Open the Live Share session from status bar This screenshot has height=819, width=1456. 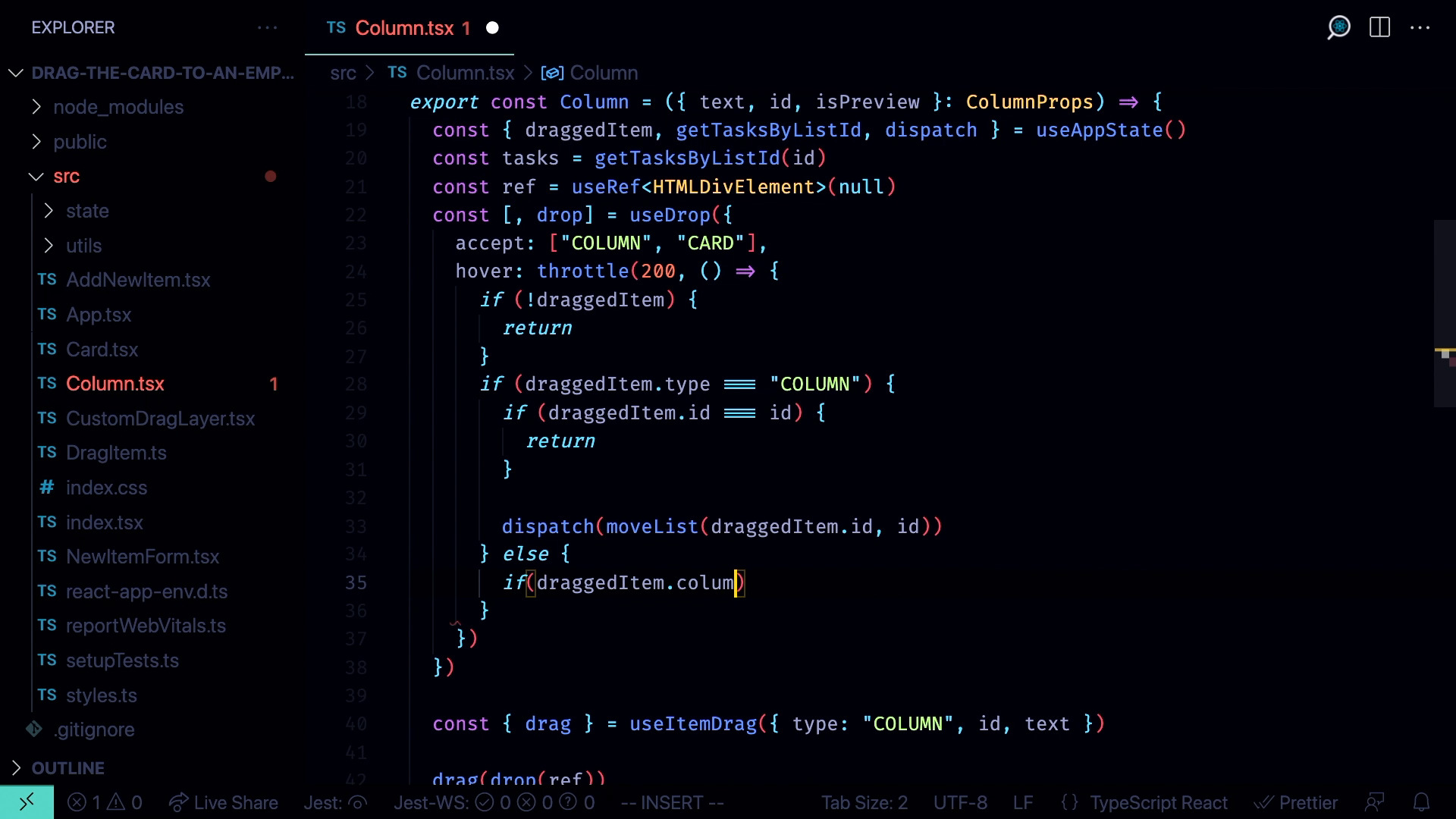(x=224, y=802)
